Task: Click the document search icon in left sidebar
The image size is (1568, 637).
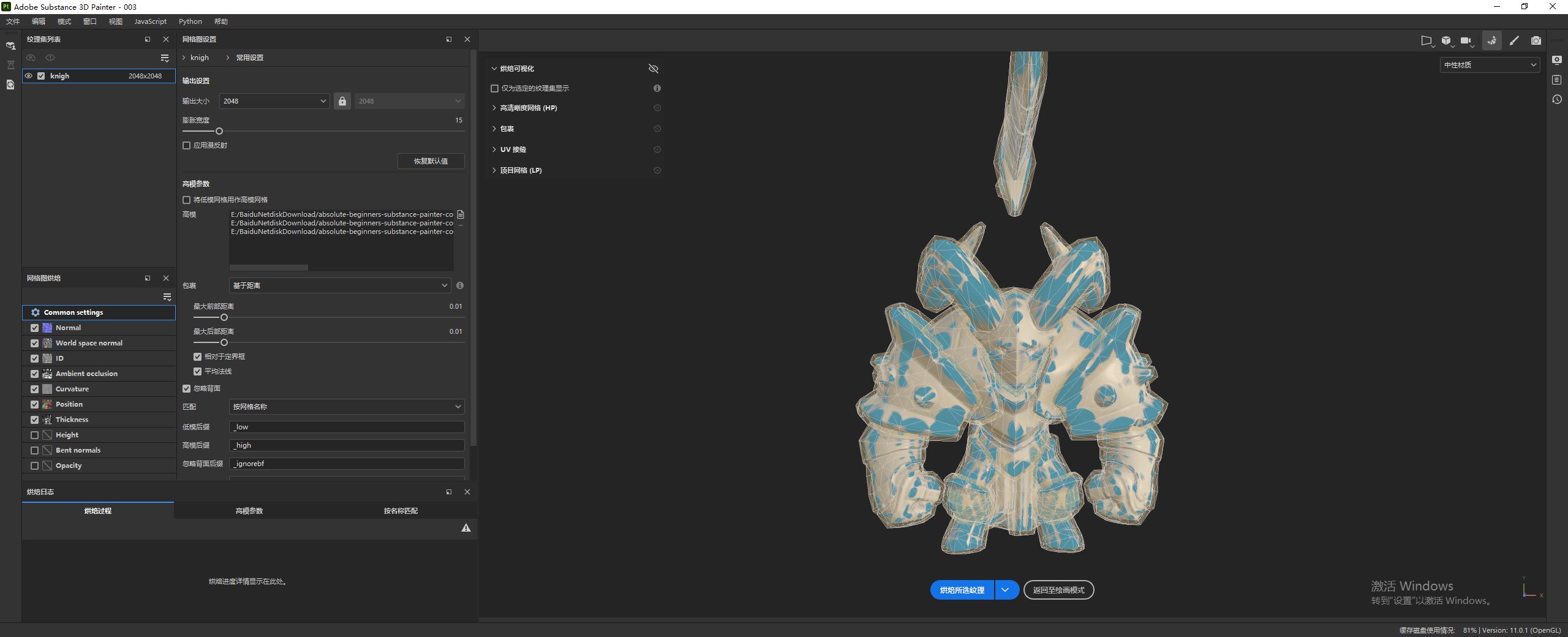Action: pos(10,85)
